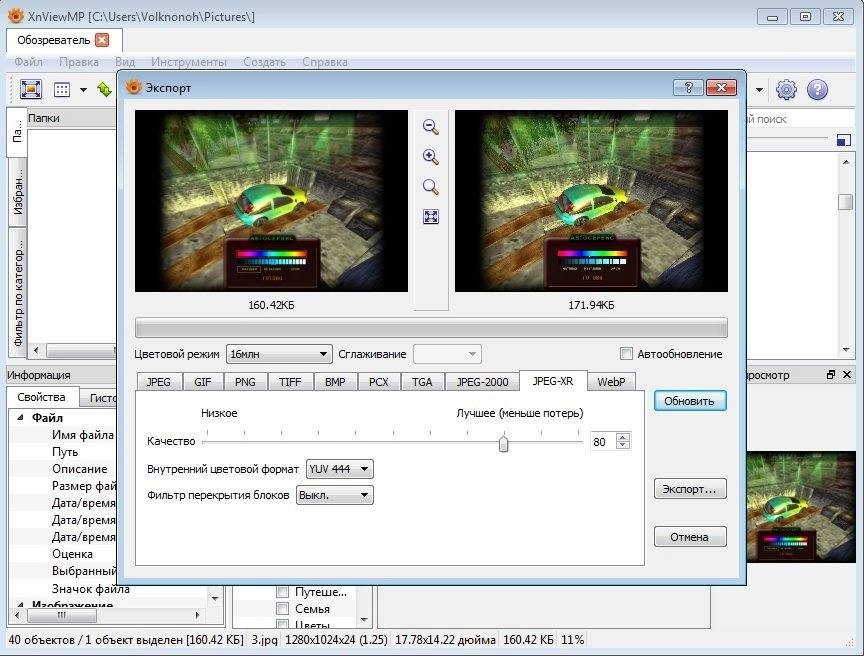864x656 pixels.
Task: Click the quick search field
Action: [801, 118]
